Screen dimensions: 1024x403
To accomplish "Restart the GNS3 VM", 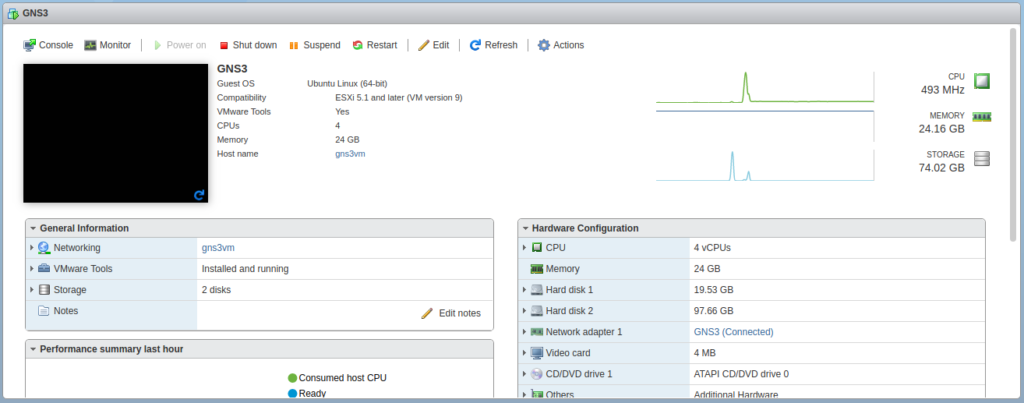I will [374, 45].
